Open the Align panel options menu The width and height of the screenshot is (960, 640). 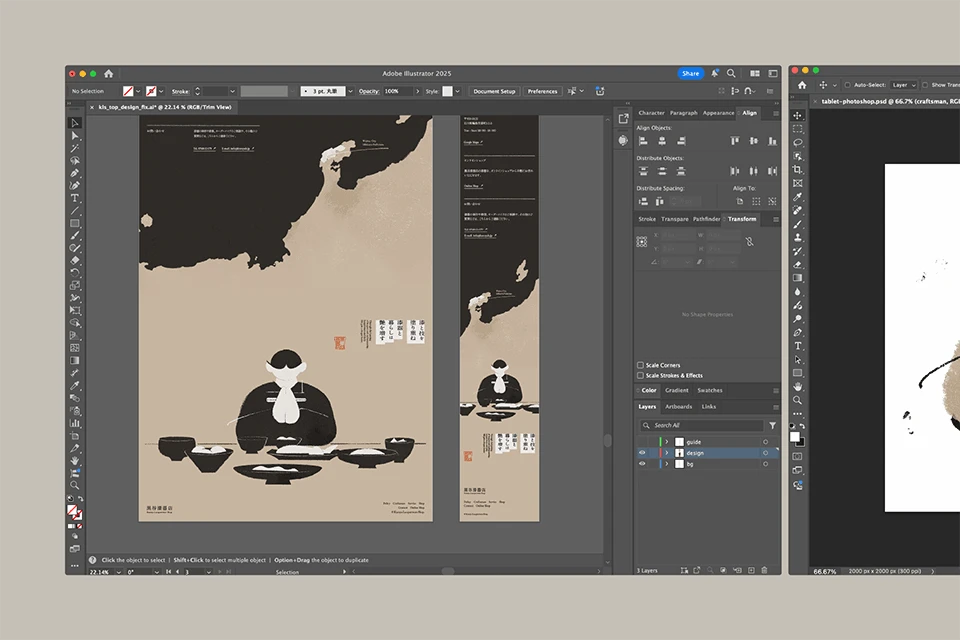point(776,113)
